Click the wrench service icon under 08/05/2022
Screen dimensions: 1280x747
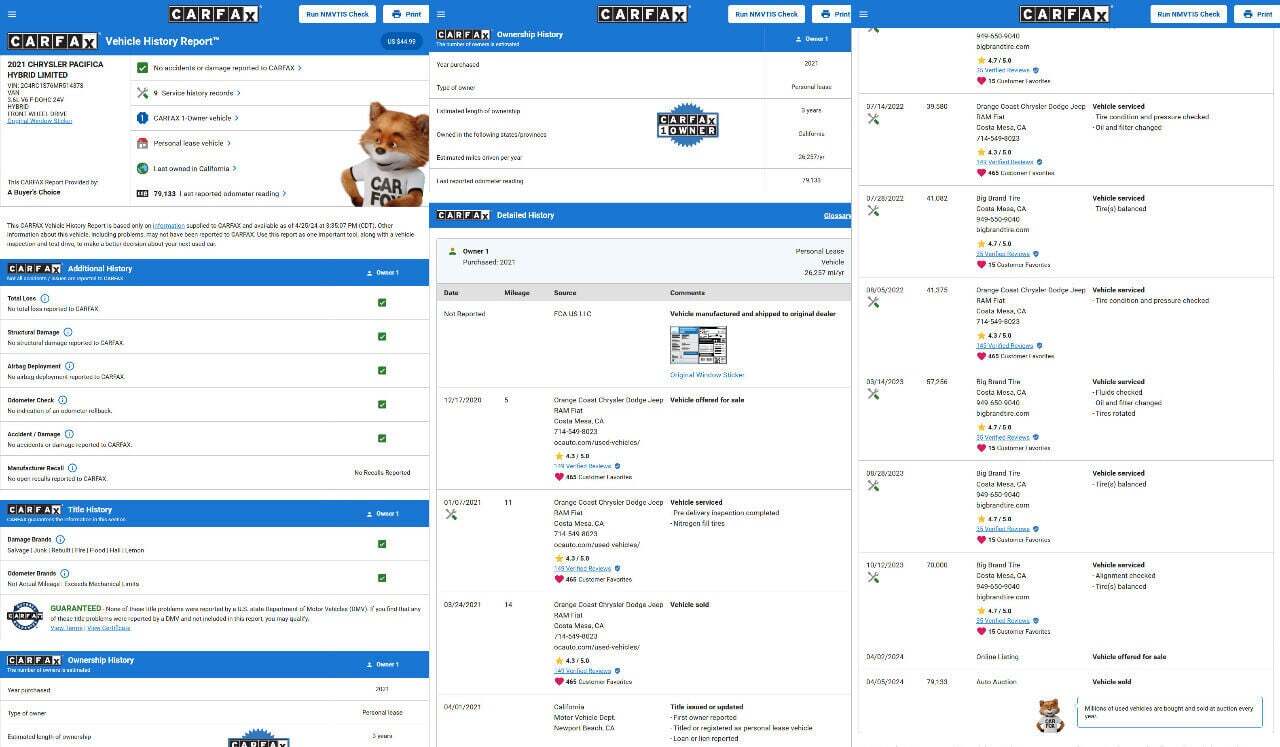coord(873,302)
